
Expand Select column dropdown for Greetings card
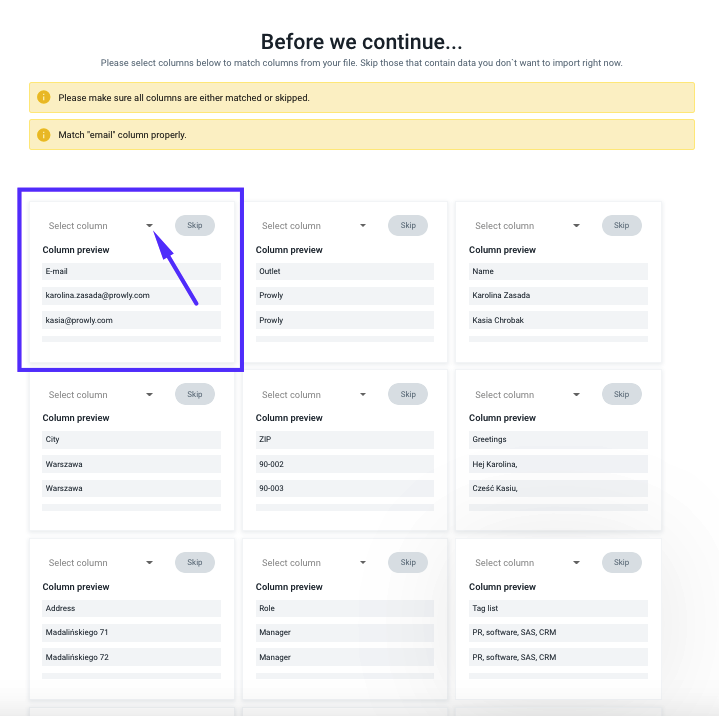pyautogui.click(x=527, y=394)
